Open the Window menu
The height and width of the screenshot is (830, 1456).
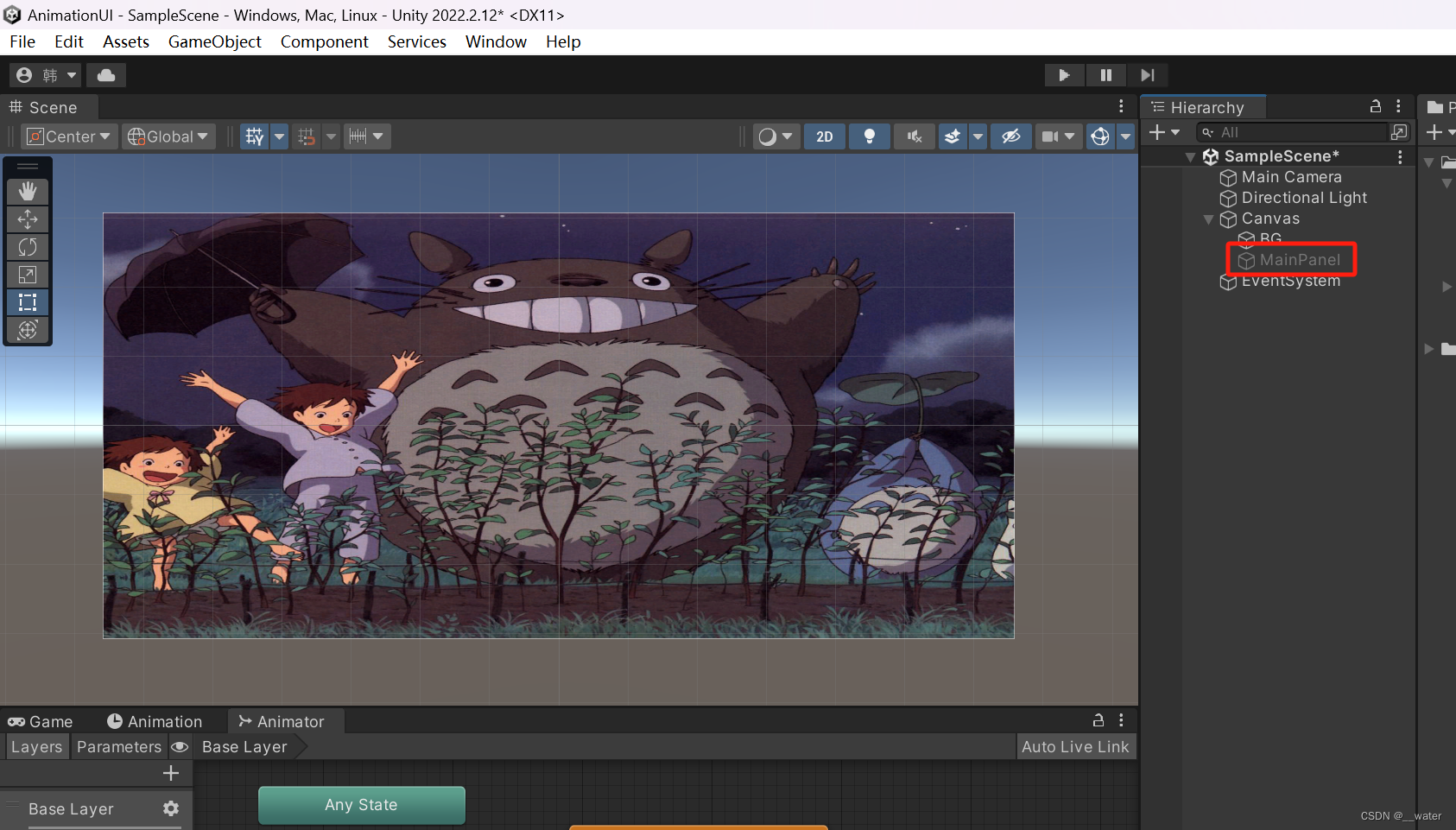pos(496,41)
